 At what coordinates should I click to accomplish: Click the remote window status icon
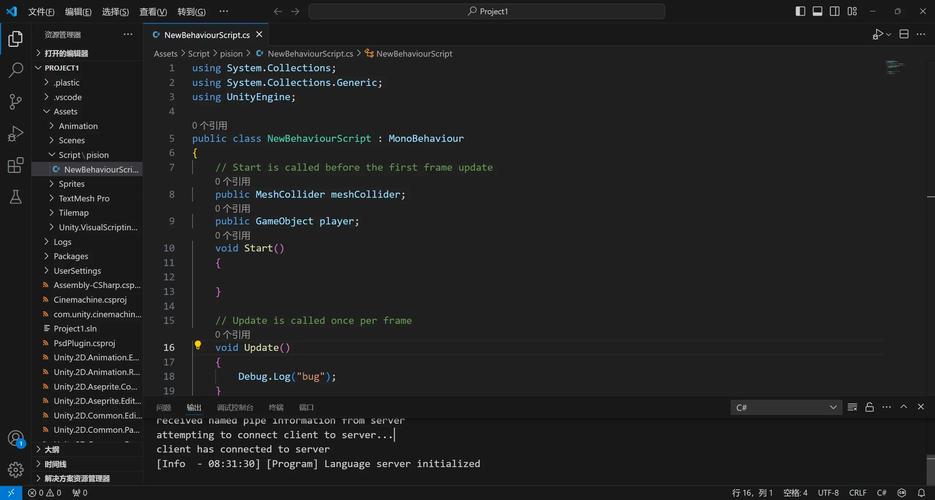11,493
